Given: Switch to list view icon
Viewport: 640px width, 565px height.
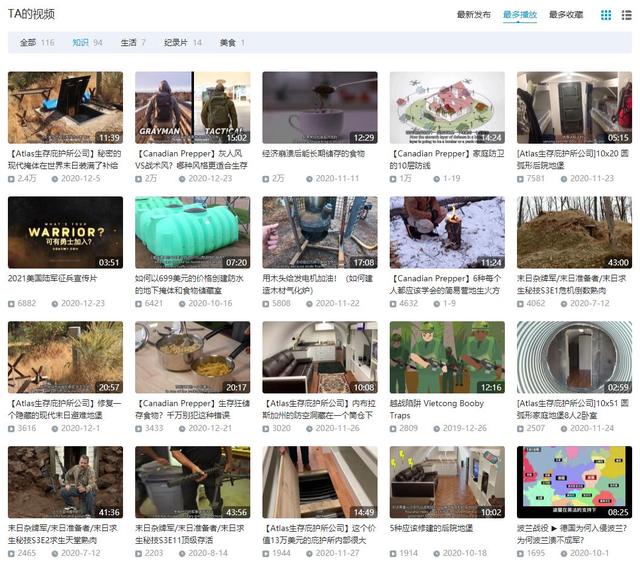Looking at the screenshot, I should [627, 15].
